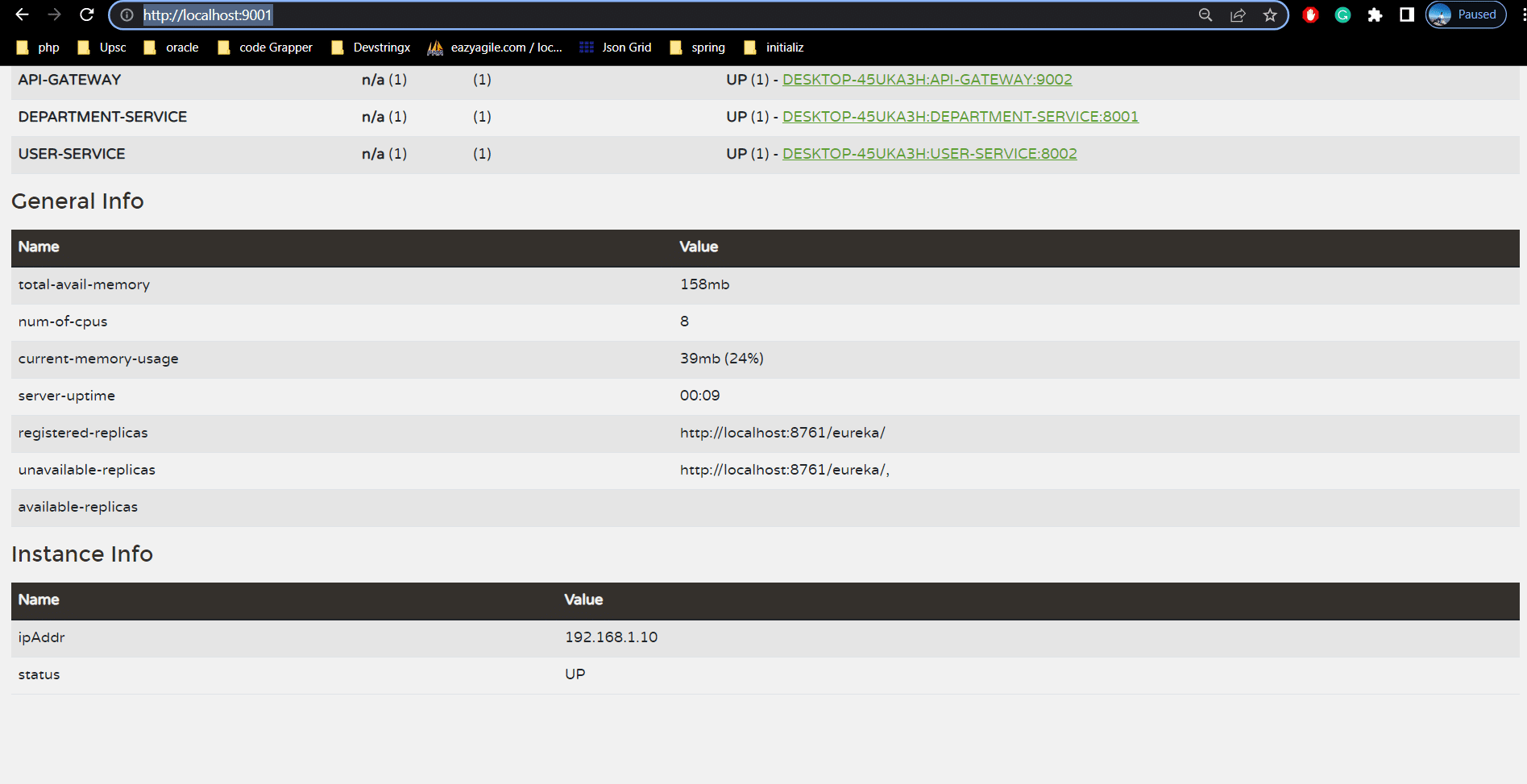Open the php bookmarks folder

point(38,48)
